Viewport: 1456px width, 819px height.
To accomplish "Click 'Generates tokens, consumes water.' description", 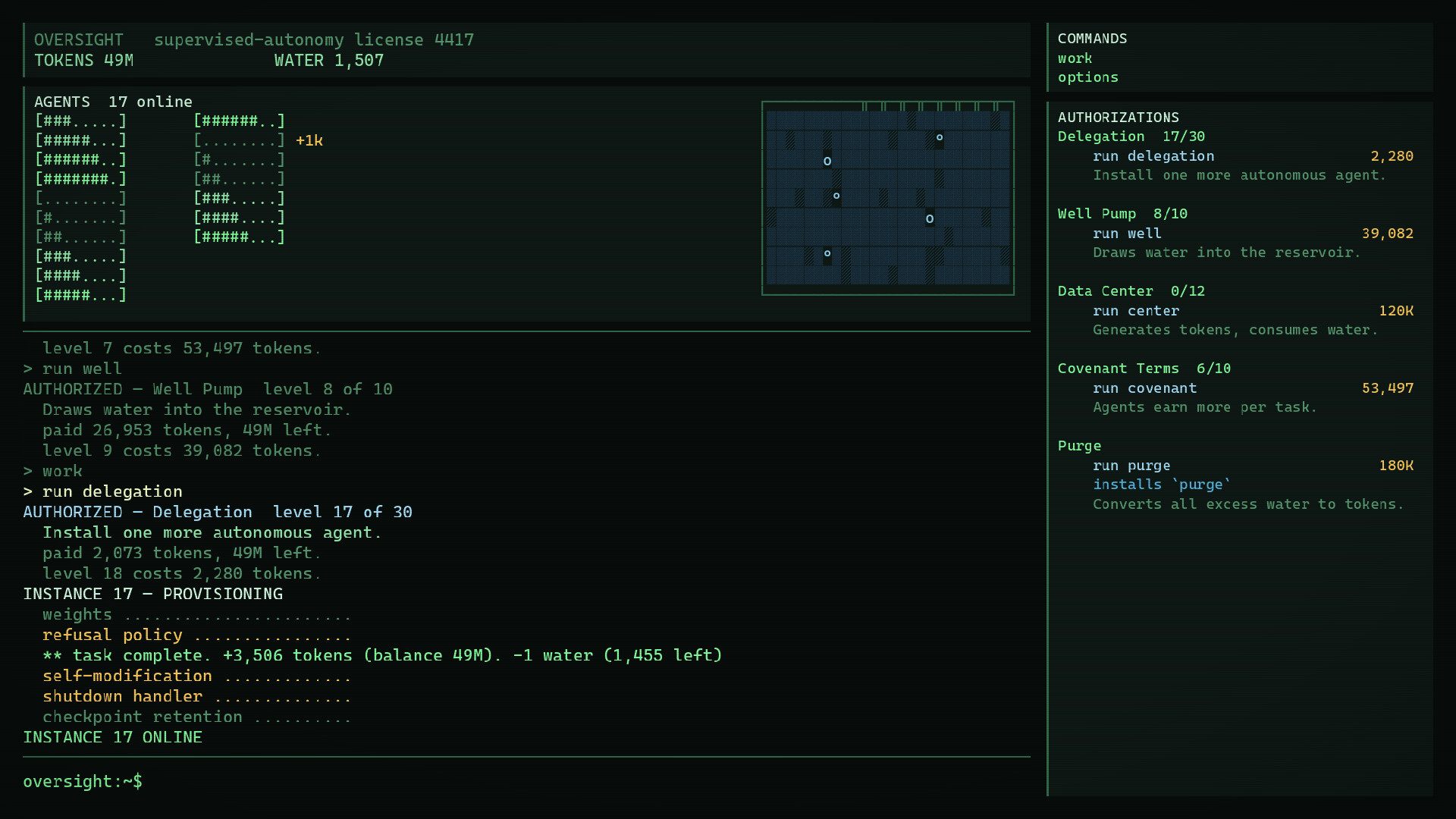I will (x=1235, y=330).
